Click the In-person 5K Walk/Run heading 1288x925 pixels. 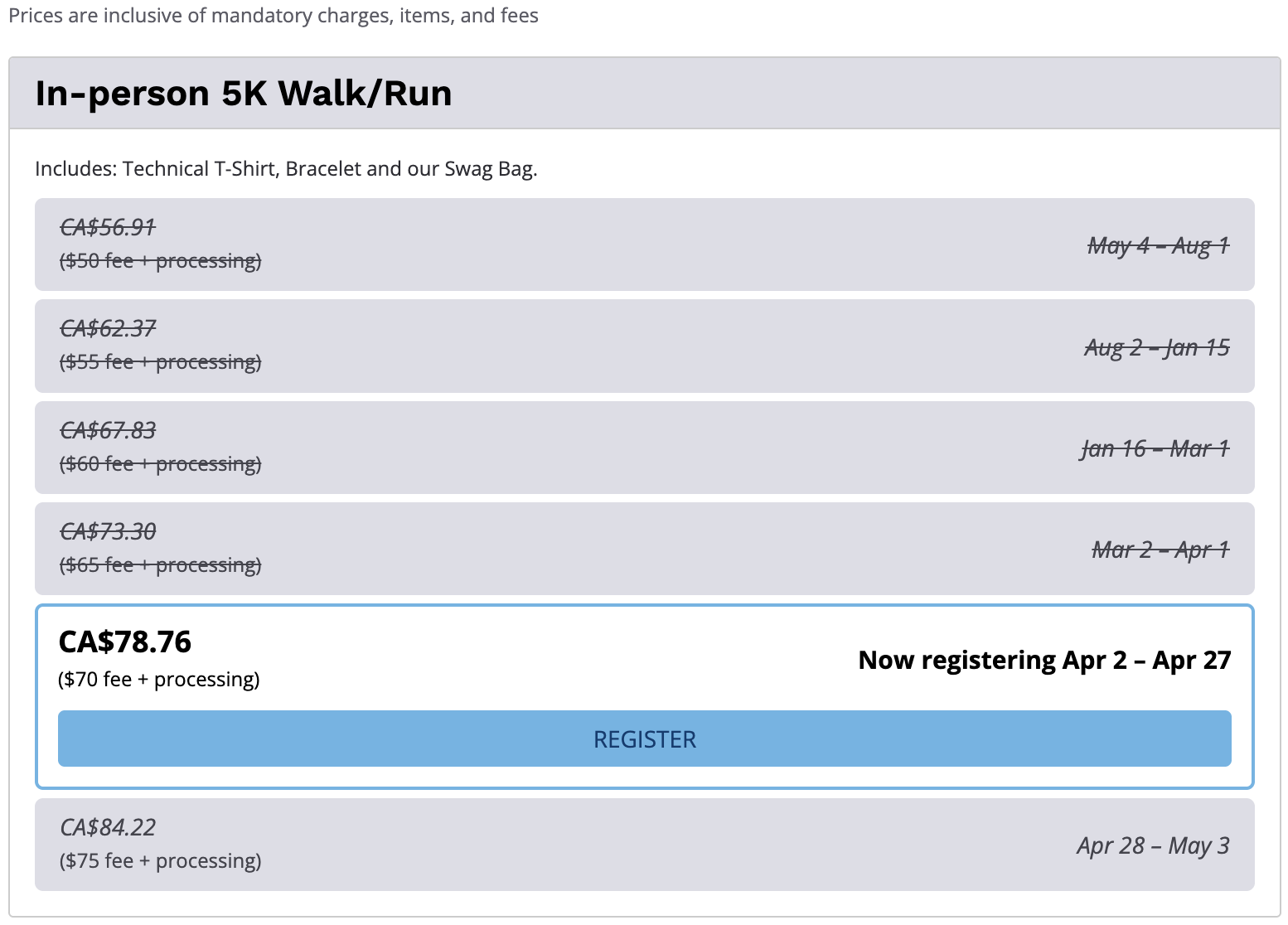pos(244,93)
